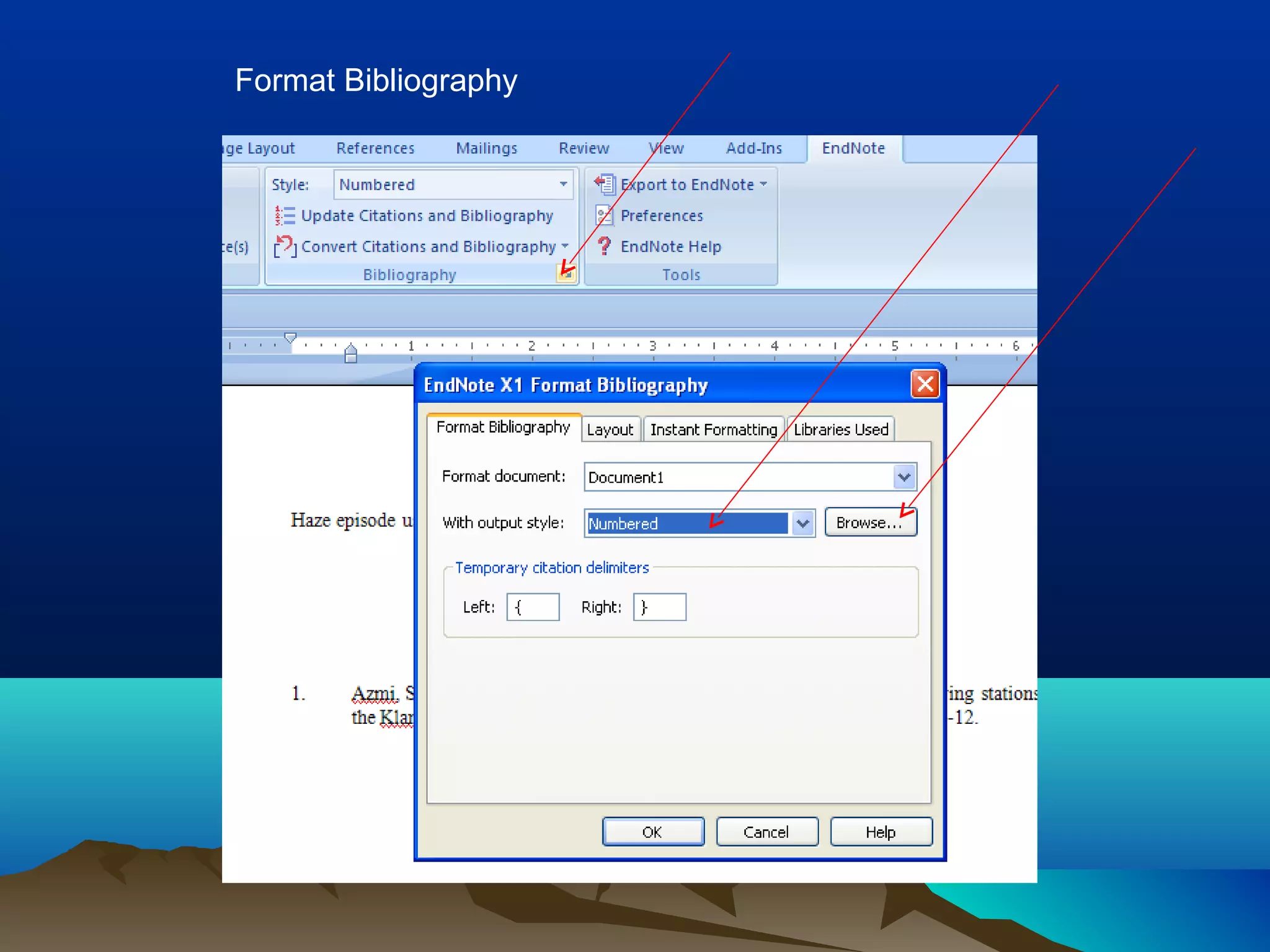Click the Preferences icon in Tools

tap(604, 215)
